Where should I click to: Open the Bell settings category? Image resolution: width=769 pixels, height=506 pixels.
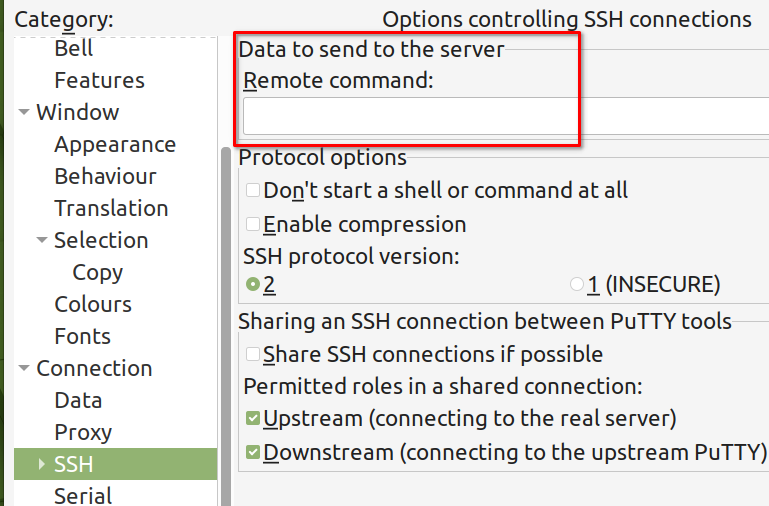[74, 48]
